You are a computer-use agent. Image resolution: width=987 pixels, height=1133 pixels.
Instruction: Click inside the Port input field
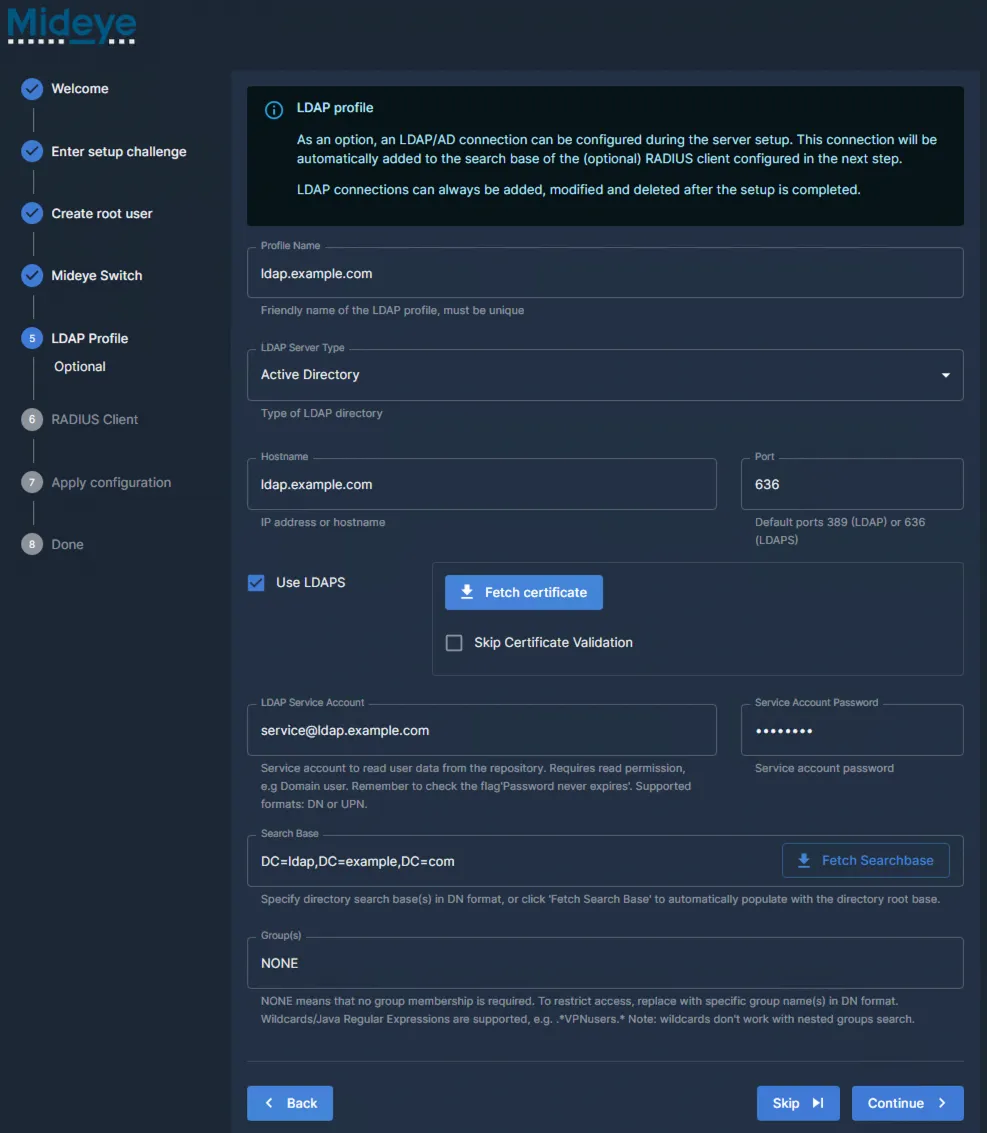[x=851, y=483]
